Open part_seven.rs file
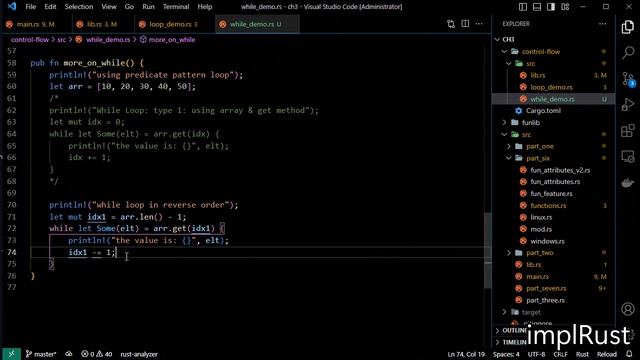 click(553, 288)
